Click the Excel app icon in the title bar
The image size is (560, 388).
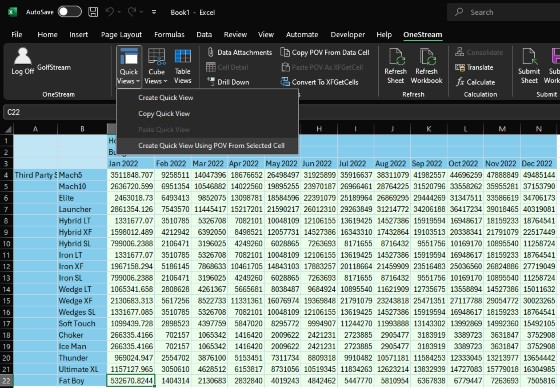pyautogui.click(x=12, y=12)
